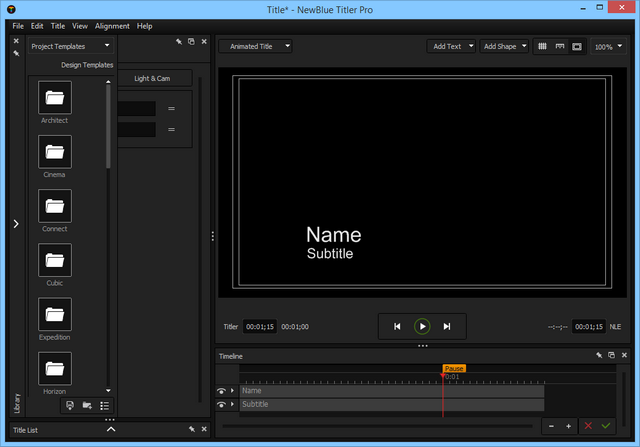640x447 pixels.
Task: Toggle the grid overlay icon
Action: (542, 46)
